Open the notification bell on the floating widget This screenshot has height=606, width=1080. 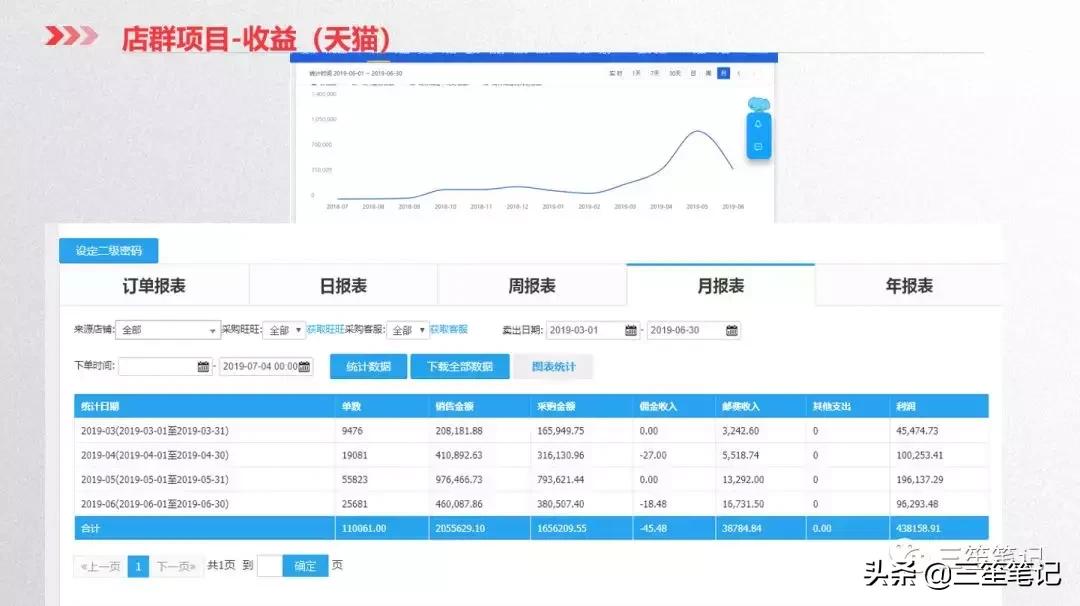pyautogui.click(x=757, y=124)
